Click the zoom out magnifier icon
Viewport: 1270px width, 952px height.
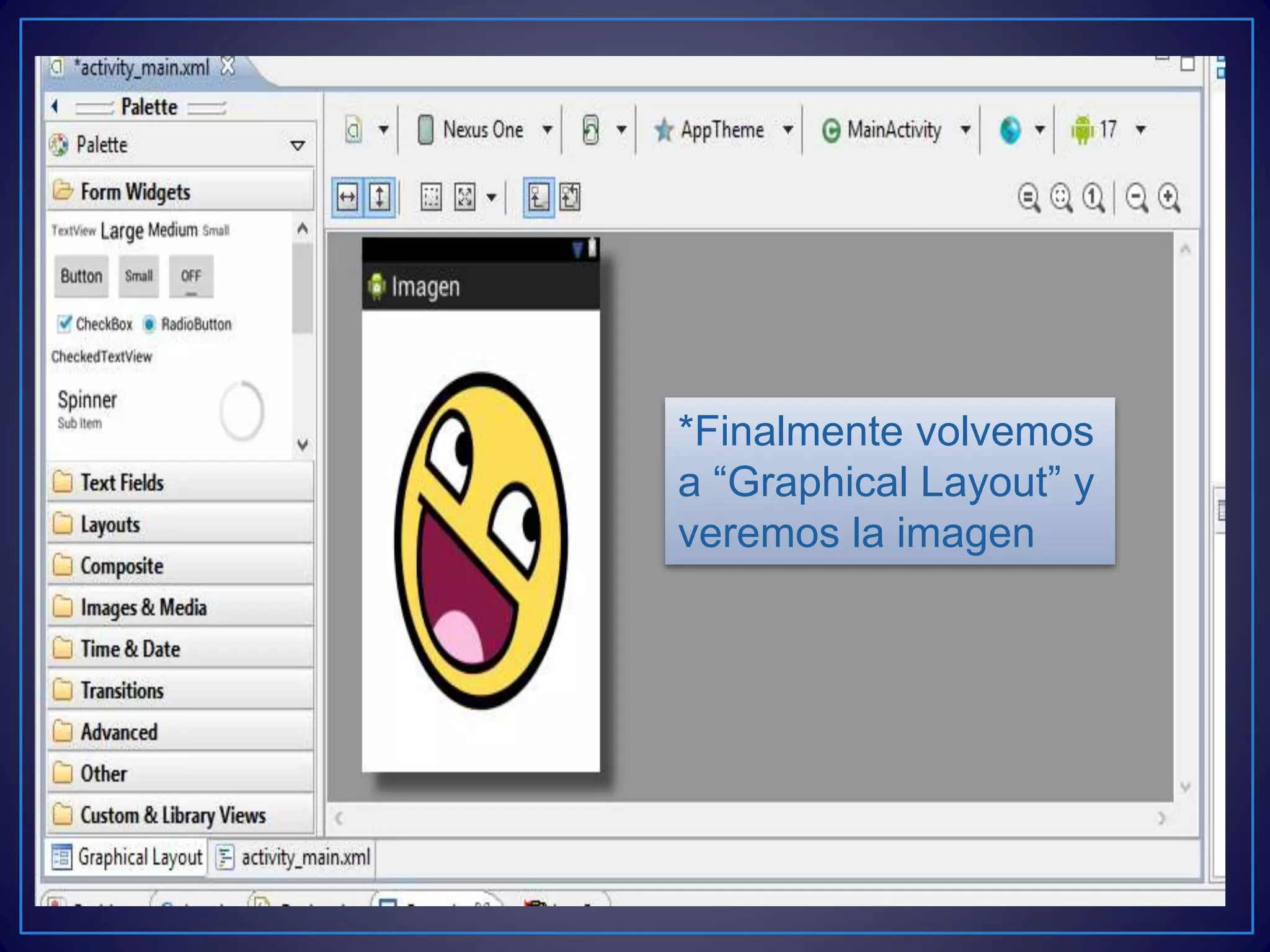pos(1137,198)
